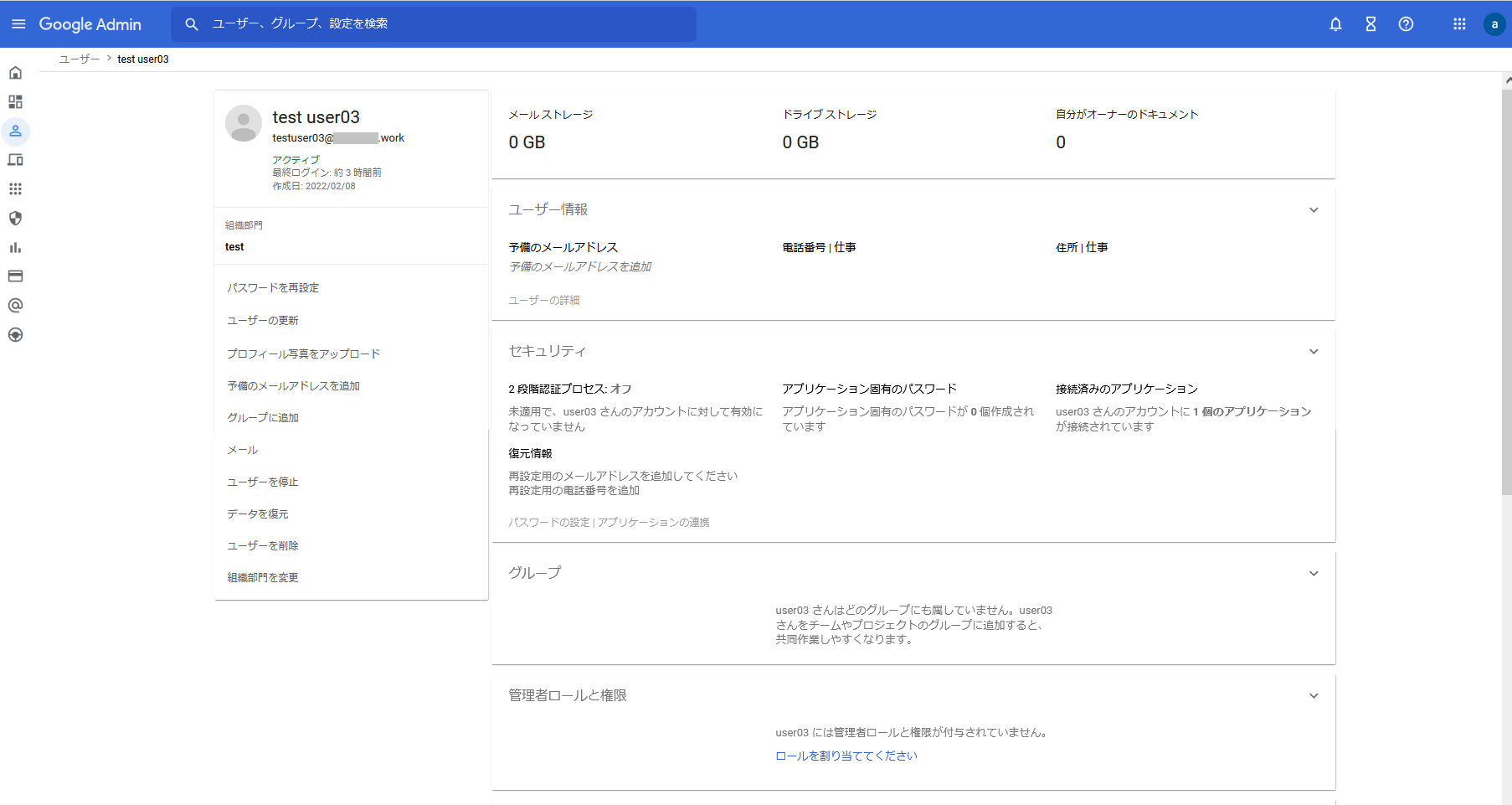Click ロールを割り当ててください link
Image resolution: width=1512 pixels, height=805 pixels.
[x=846, y=756]
